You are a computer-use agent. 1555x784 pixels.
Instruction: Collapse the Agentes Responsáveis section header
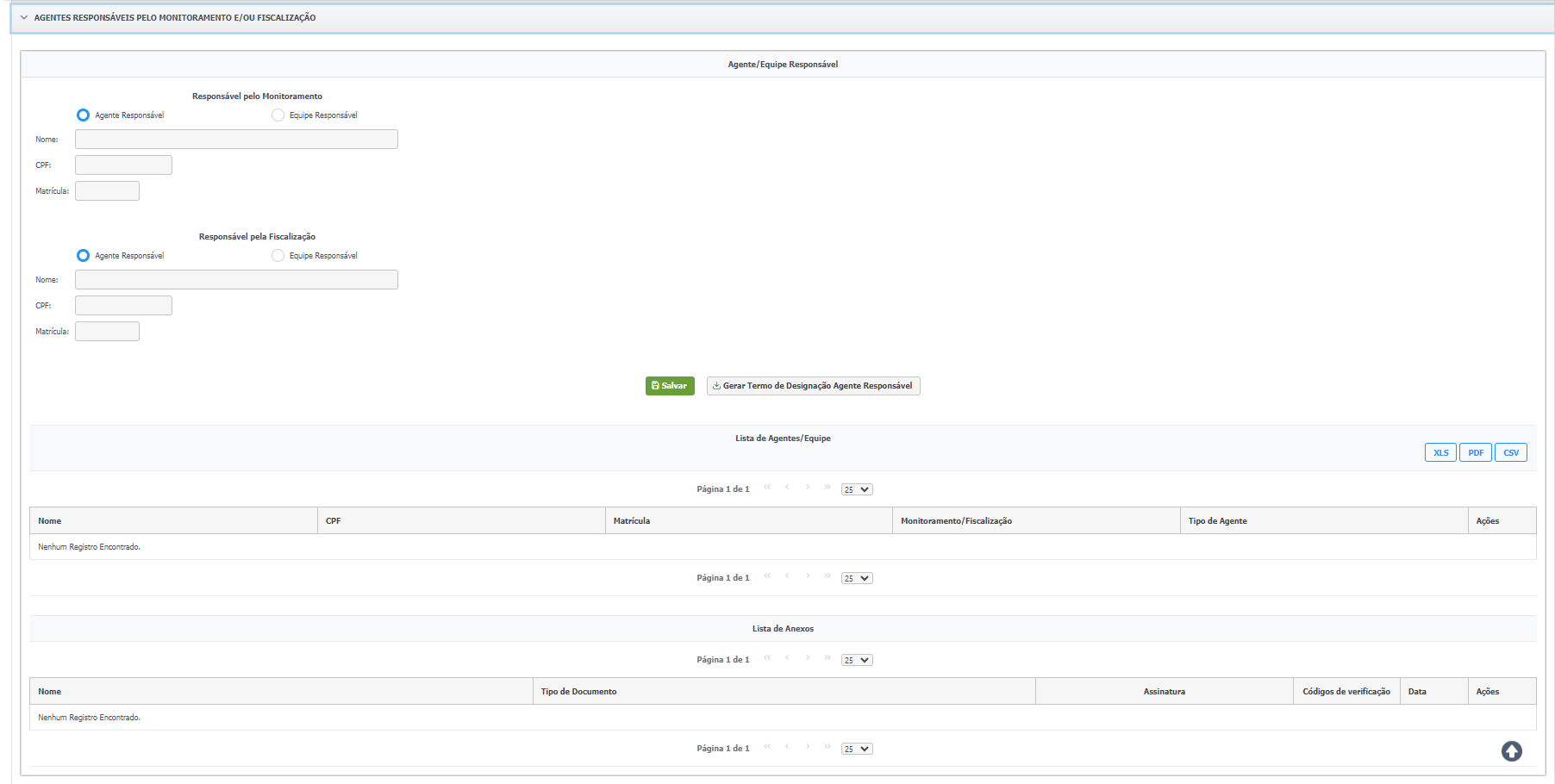24,18
